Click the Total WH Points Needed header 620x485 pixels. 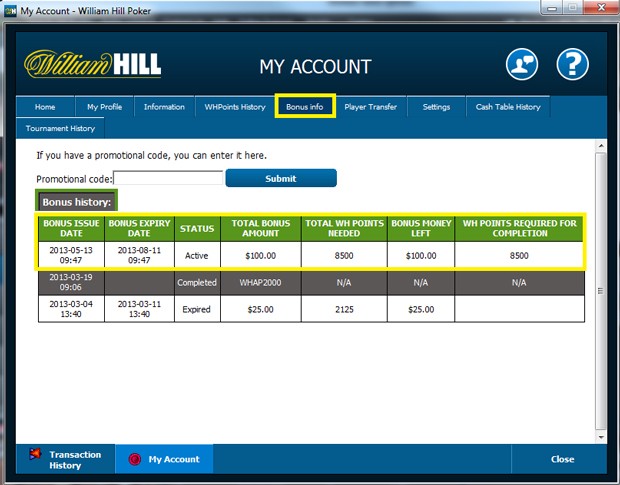(344, 228)
